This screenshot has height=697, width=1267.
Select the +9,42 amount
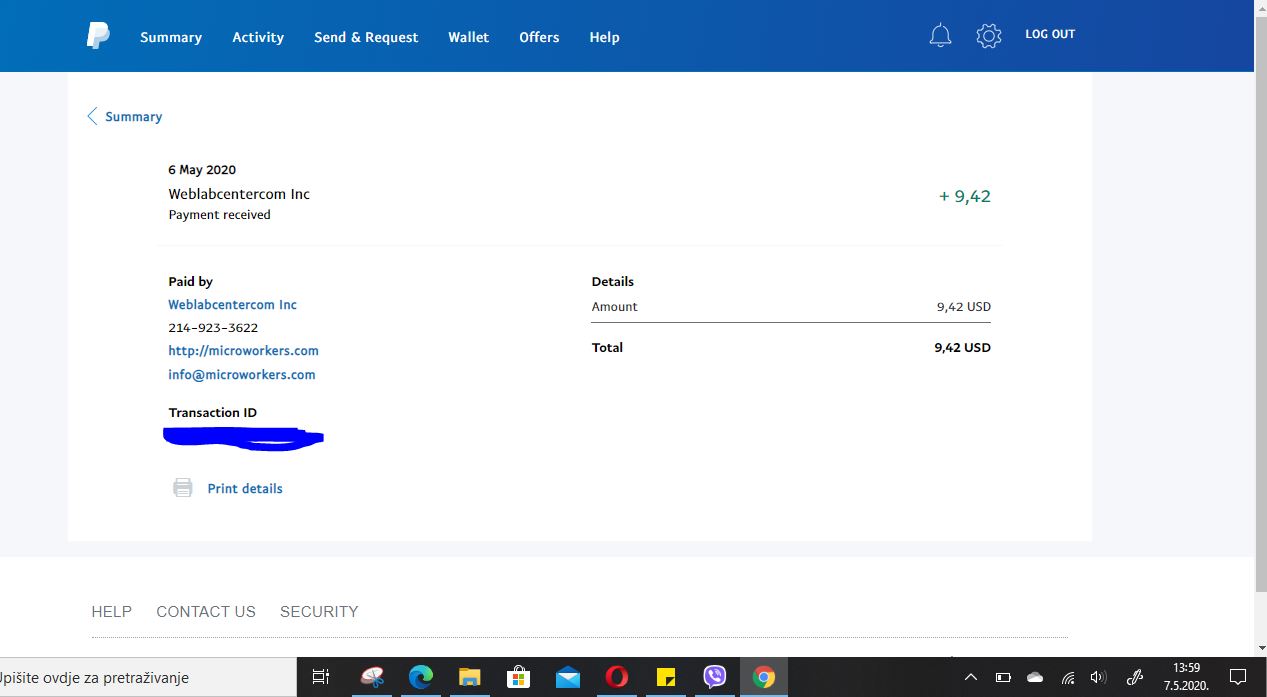tap(965, 196)
